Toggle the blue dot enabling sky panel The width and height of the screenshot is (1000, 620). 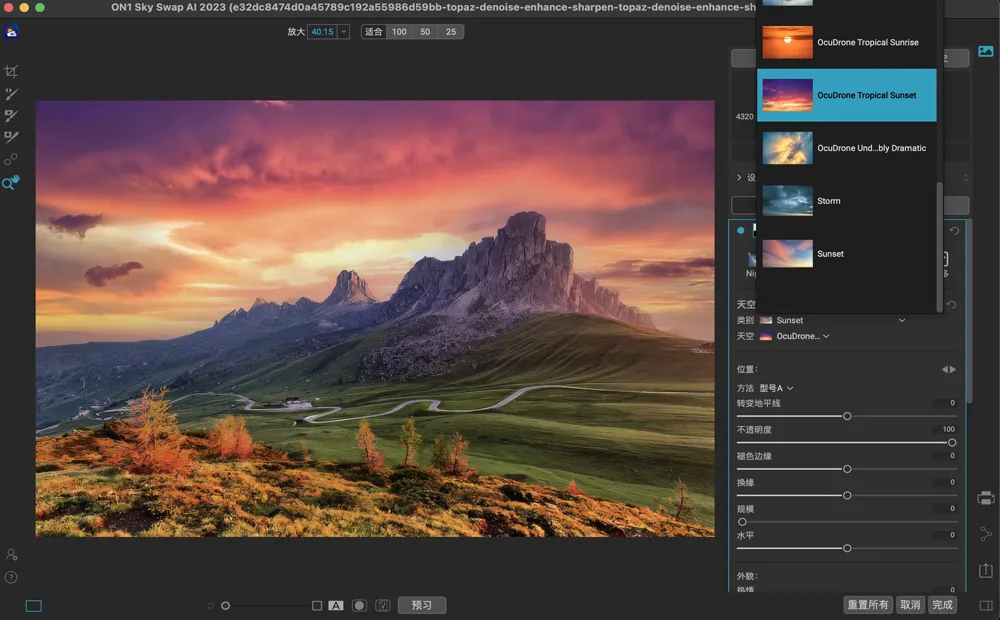pos(741,230)
